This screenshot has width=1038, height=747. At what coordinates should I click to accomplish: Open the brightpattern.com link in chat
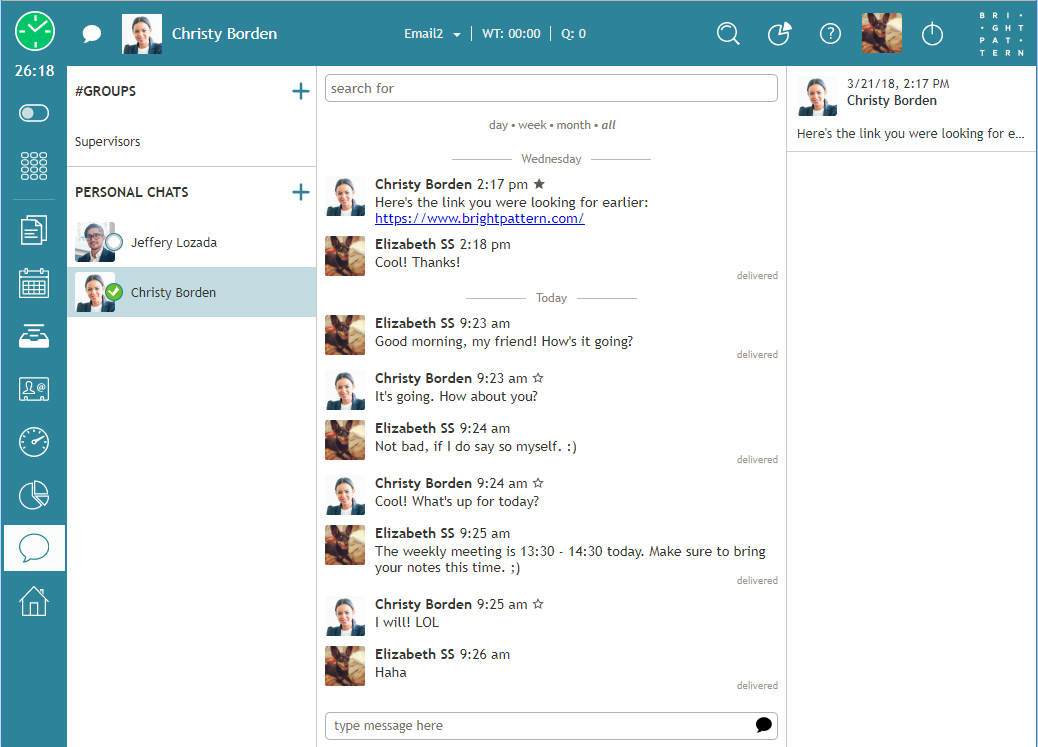click(x=479, y=219)
